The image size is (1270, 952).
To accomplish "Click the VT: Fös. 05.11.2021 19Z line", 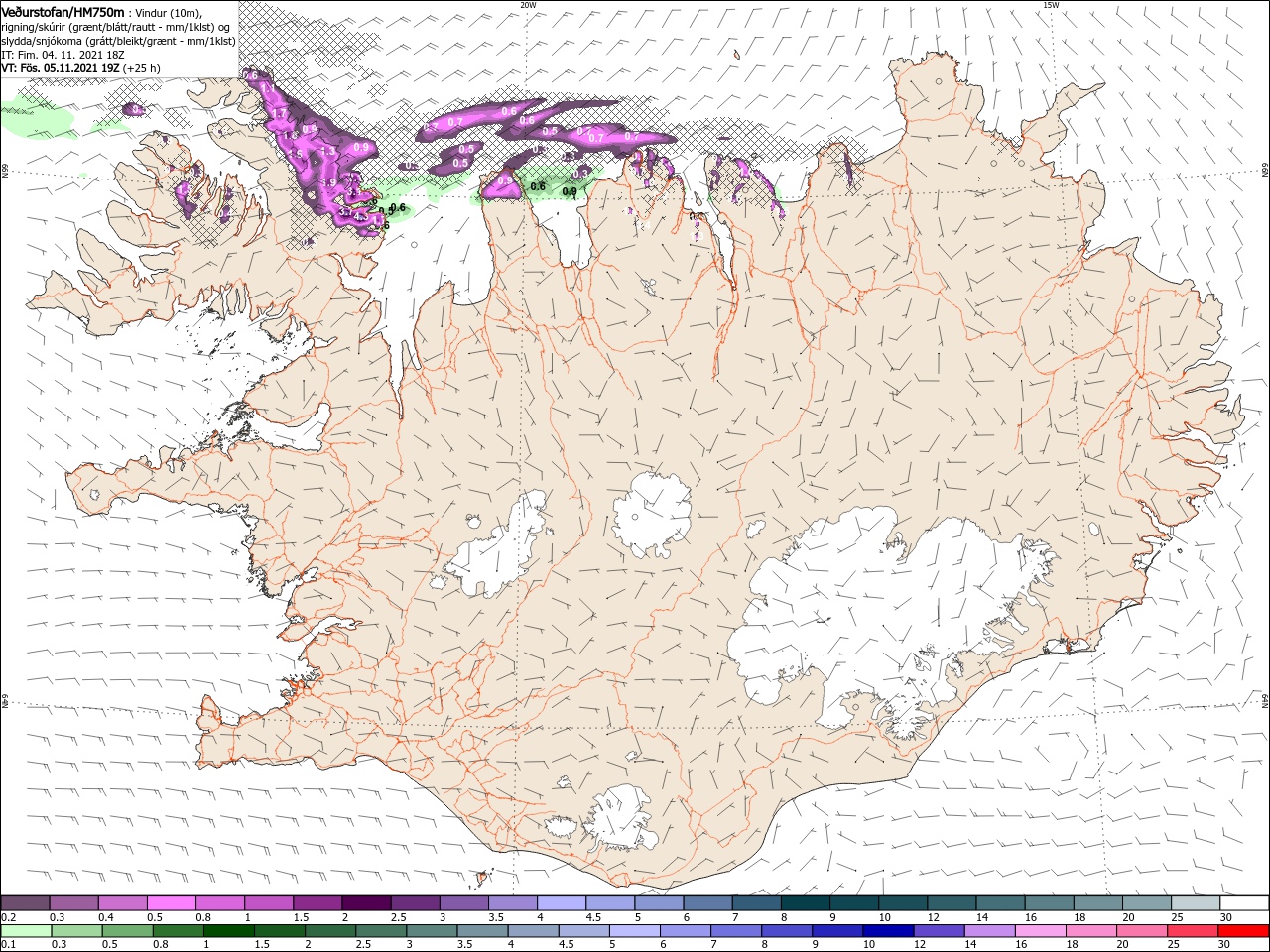I will tap(81, 68).
